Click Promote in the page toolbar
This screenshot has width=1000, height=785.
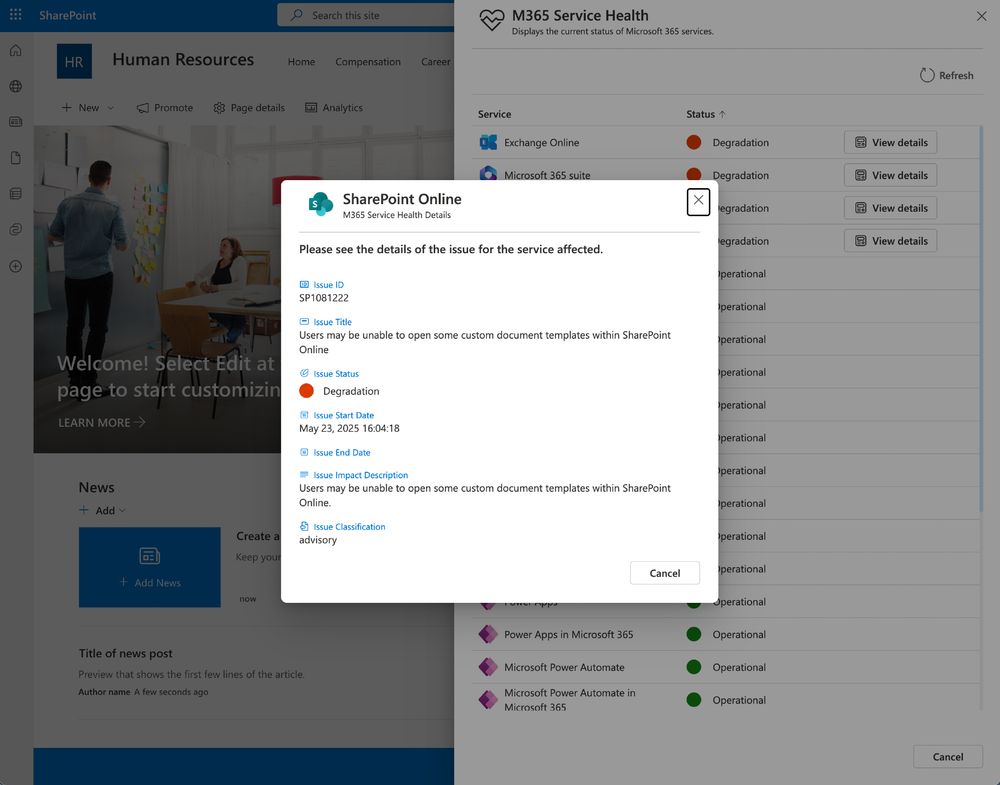tap(165, 108)
